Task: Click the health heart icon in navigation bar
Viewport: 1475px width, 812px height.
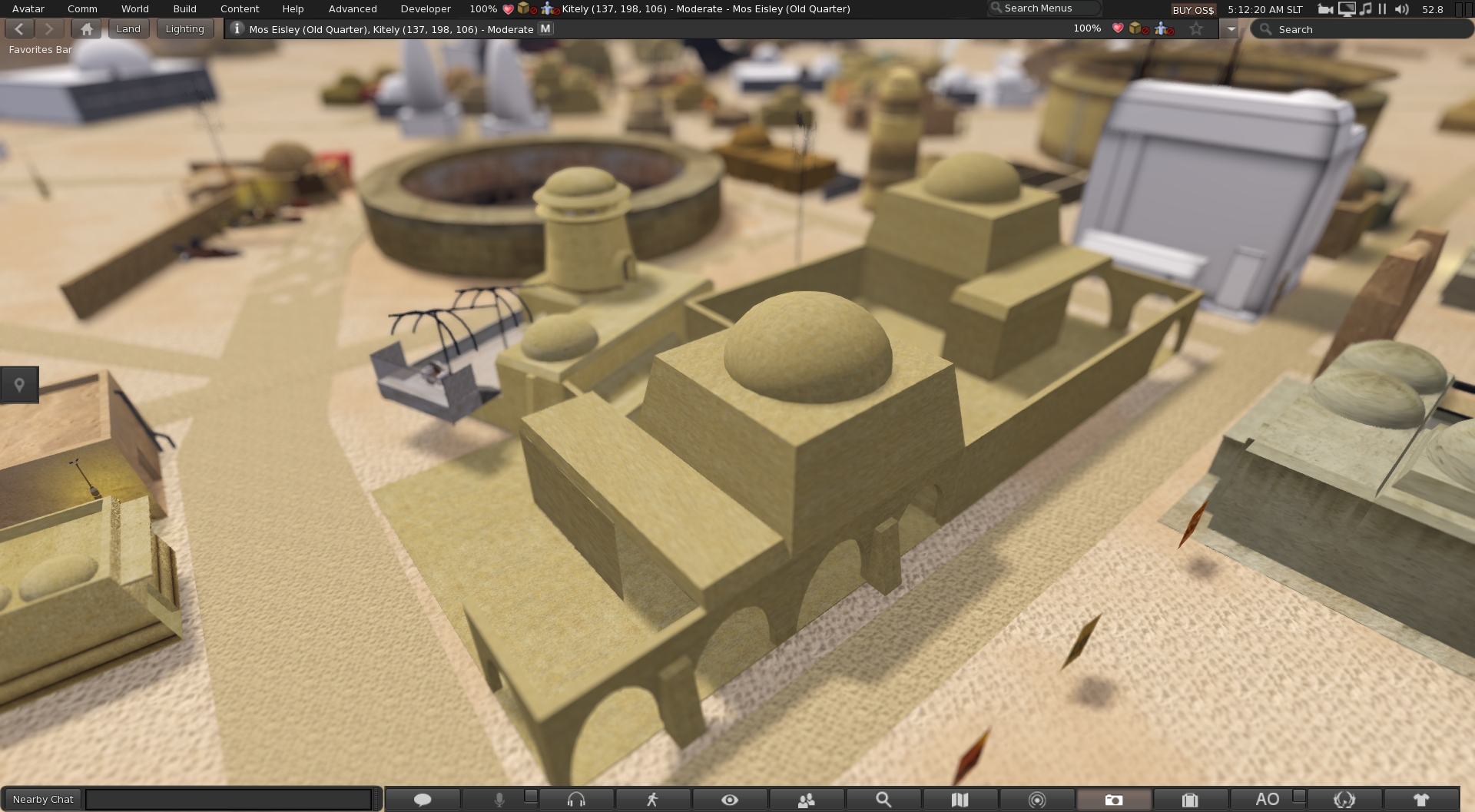Action: coord(1118,28)
